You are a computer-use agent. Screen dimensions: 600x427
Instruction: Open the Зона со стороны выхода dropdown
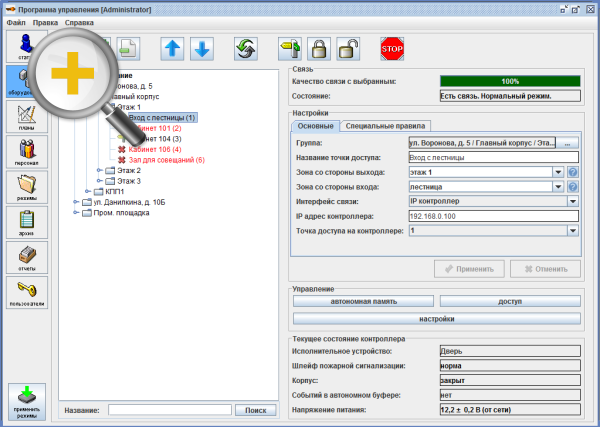pyautogui.click(x=557, y=172)
